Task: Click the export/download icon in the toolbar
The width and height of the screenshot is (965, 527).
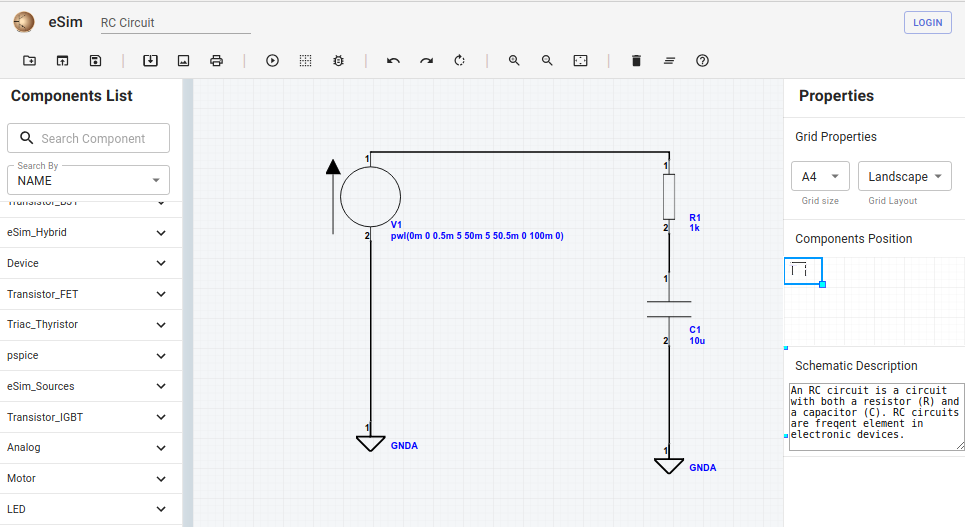Action: pyautogui.click(x=150, y=60)
